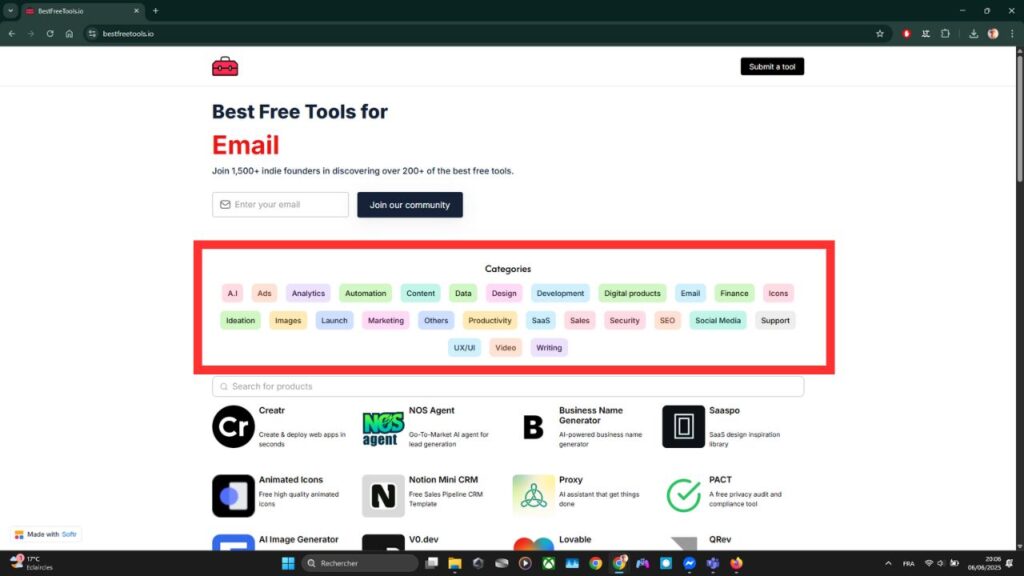Pick the SaaS category tag
This screenshot has height=576, width=1024.
(x=541, y=321)
